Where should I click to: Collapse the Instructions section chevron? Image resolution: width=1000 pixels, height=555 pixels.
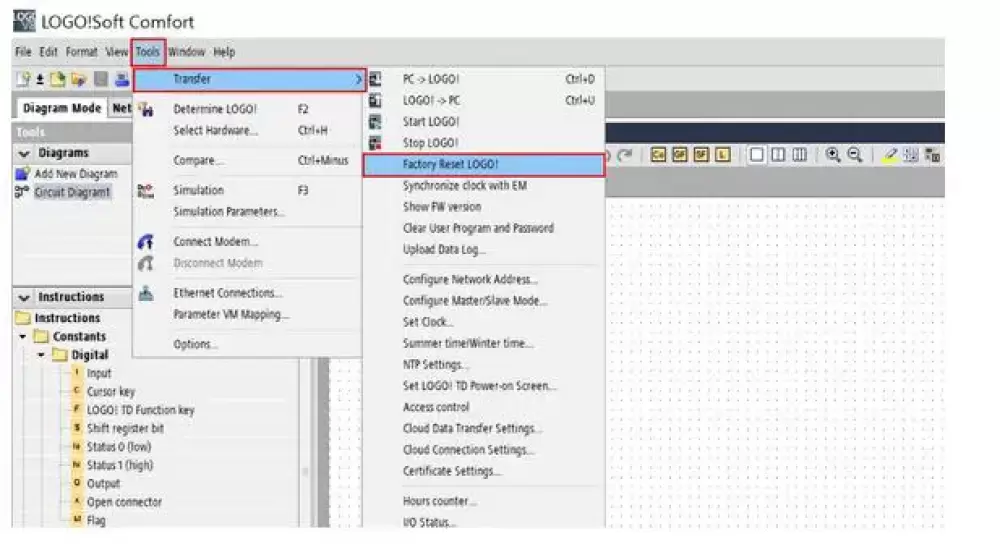24,298
